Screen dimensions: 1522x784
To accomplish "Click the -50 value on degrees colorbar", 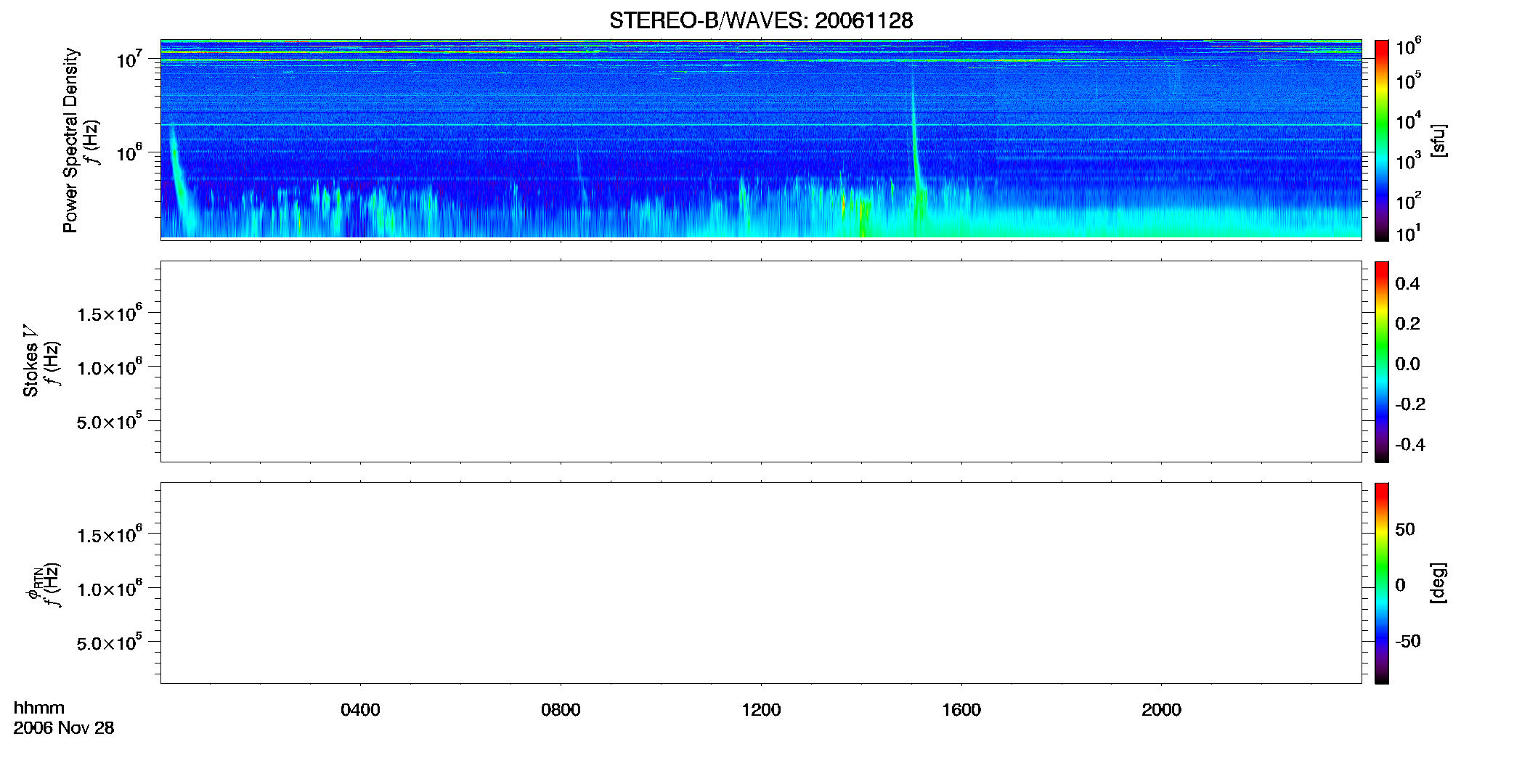I will point(1408,642).
